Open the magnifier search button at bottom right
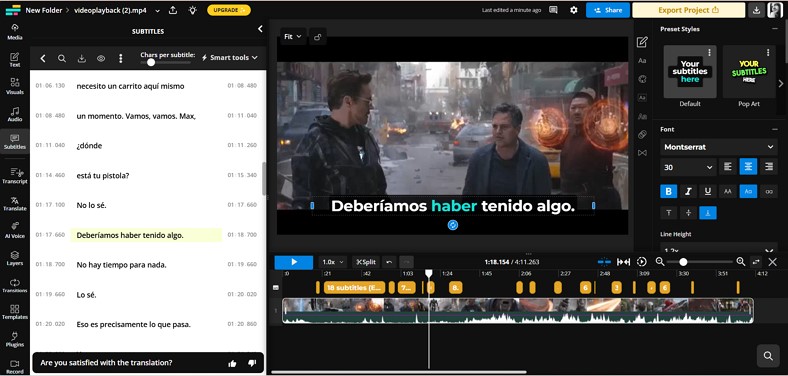Image resolution: width=788 pixels, height=376 pixels. [x=768, y=356]
